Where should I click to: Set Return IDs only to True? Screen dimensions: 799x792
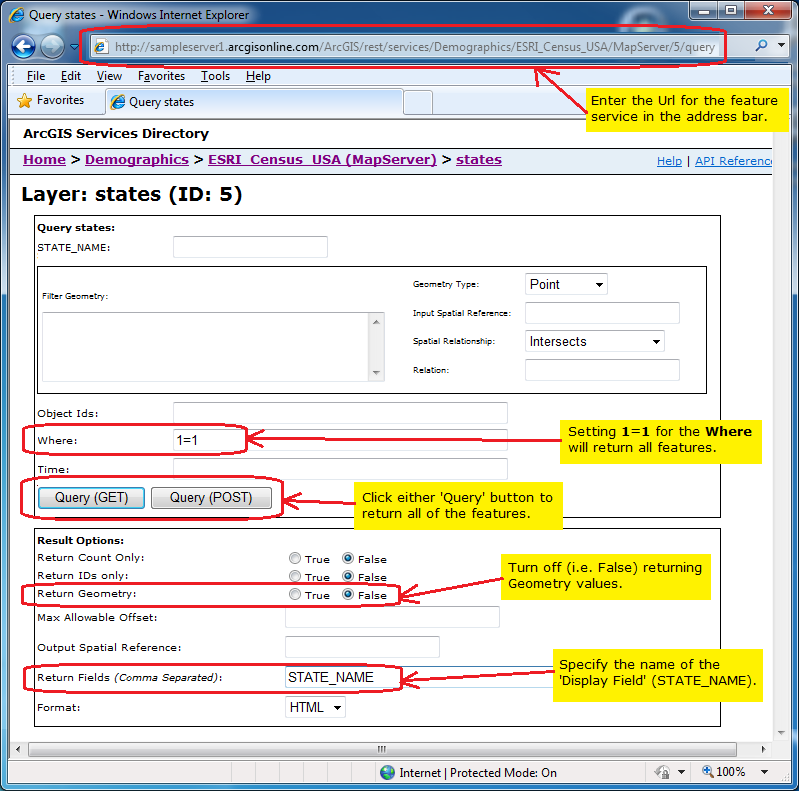(295, 576)
